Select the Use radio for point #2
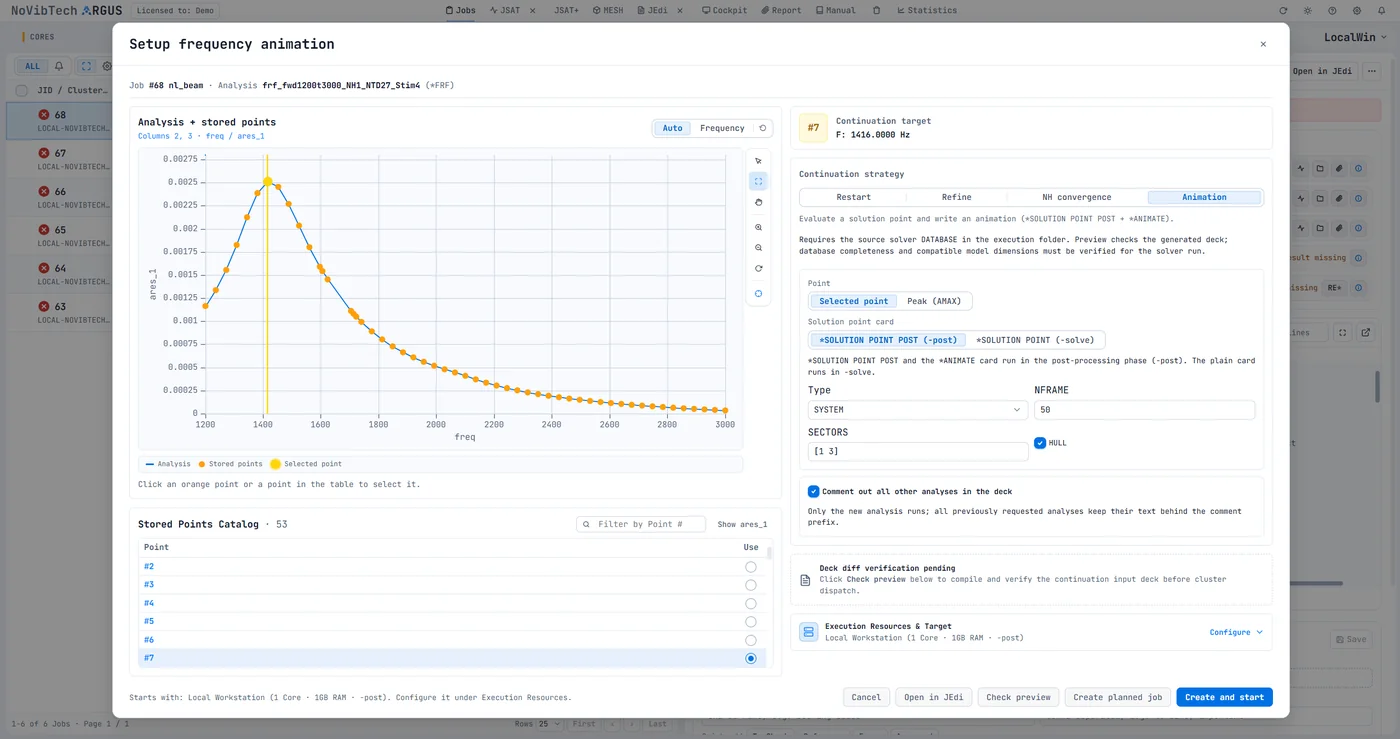 coord(751,567)
